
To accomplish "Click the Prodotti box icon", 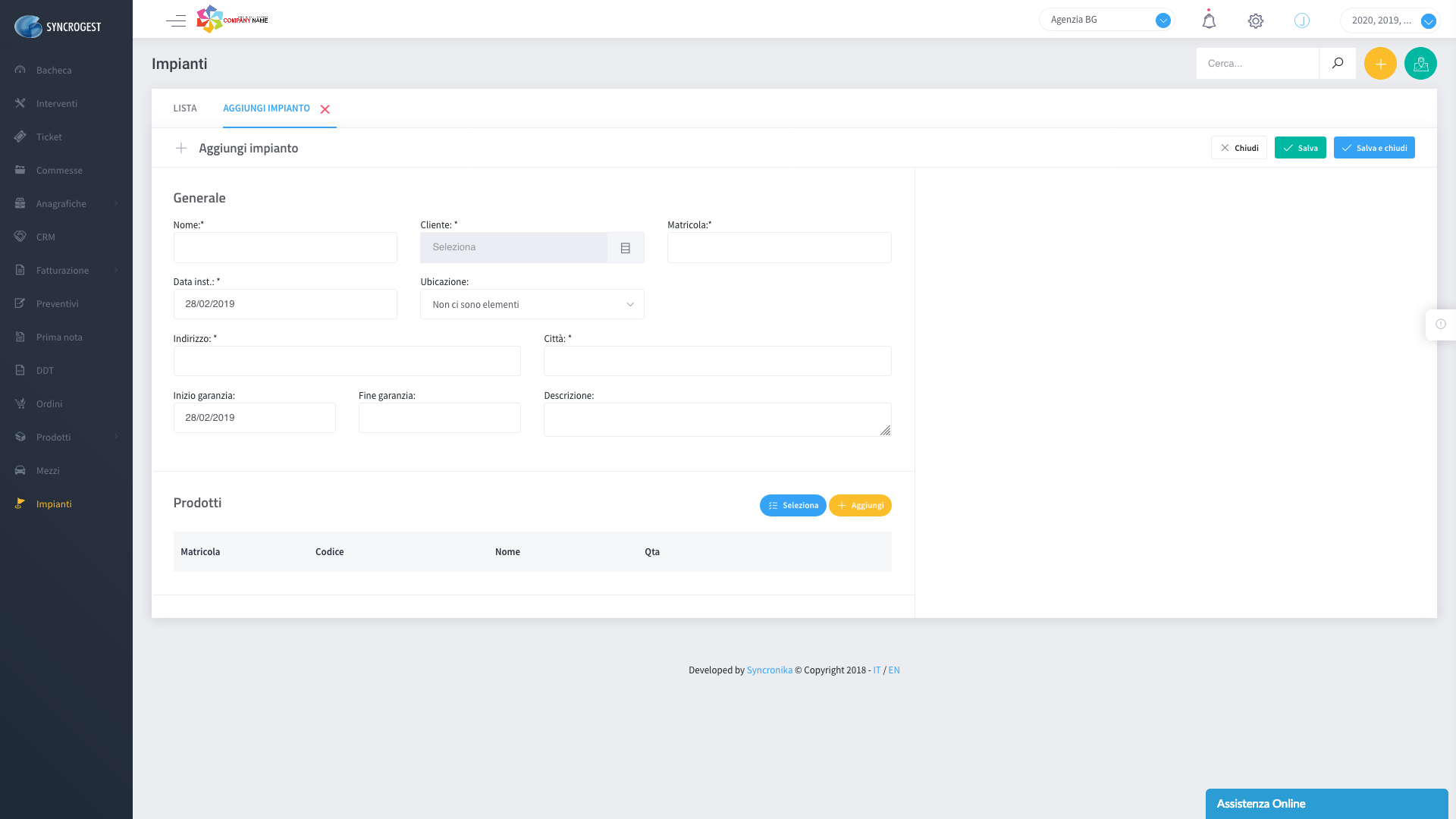I will [20, 437].
